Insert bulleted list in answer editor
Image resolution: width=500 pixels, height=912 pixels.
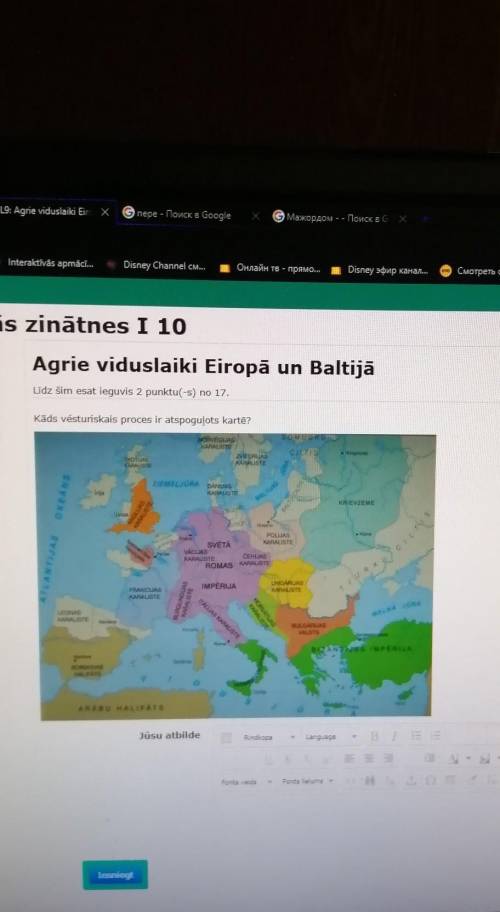416,736
